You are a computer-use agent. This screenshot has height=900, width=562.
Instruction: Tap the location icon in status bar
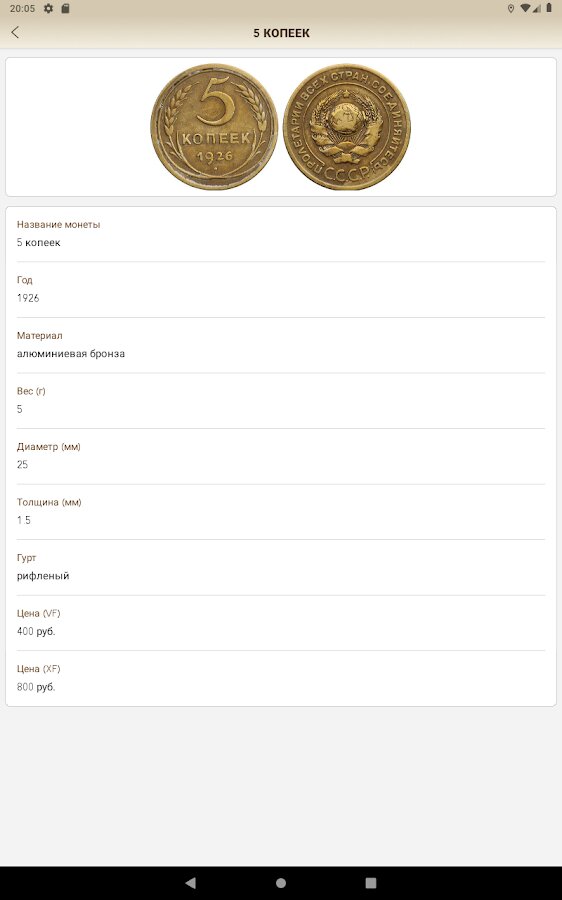[x=510, y=9]
